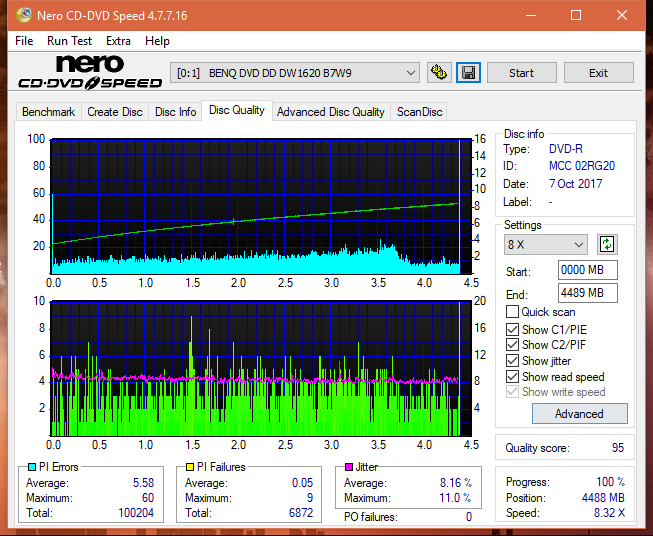653x536 pixels.
Task: Click PI Errors average value 5.58
Action: (143, 483)
